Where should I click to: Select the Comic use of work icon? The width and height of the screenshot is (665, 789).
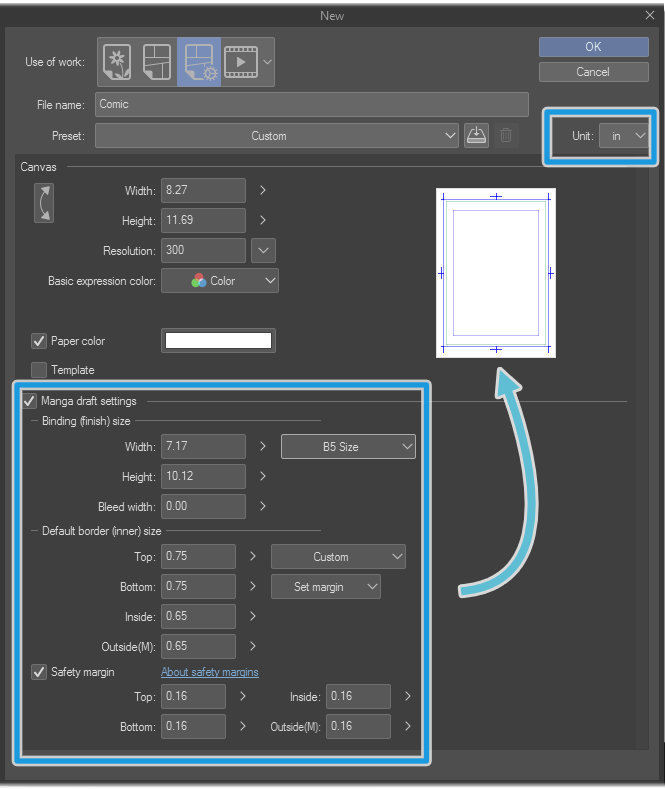[157, 62]
